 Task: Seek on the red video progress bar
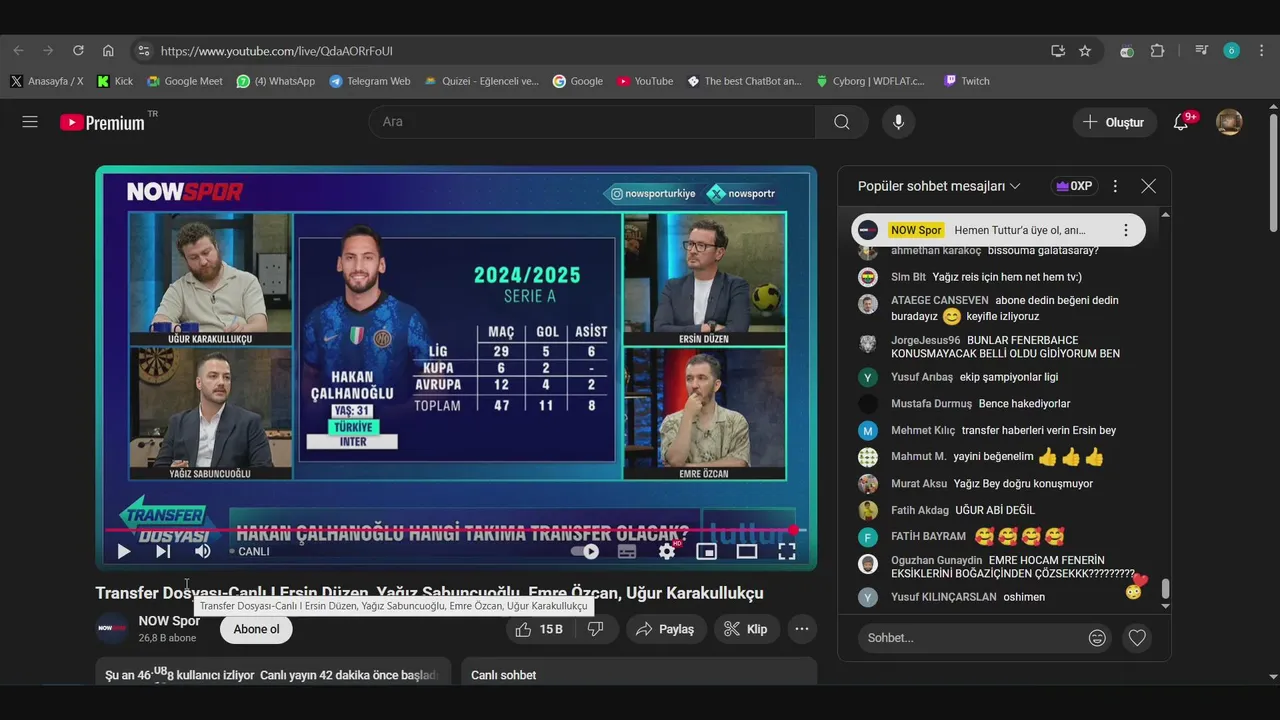450,530
